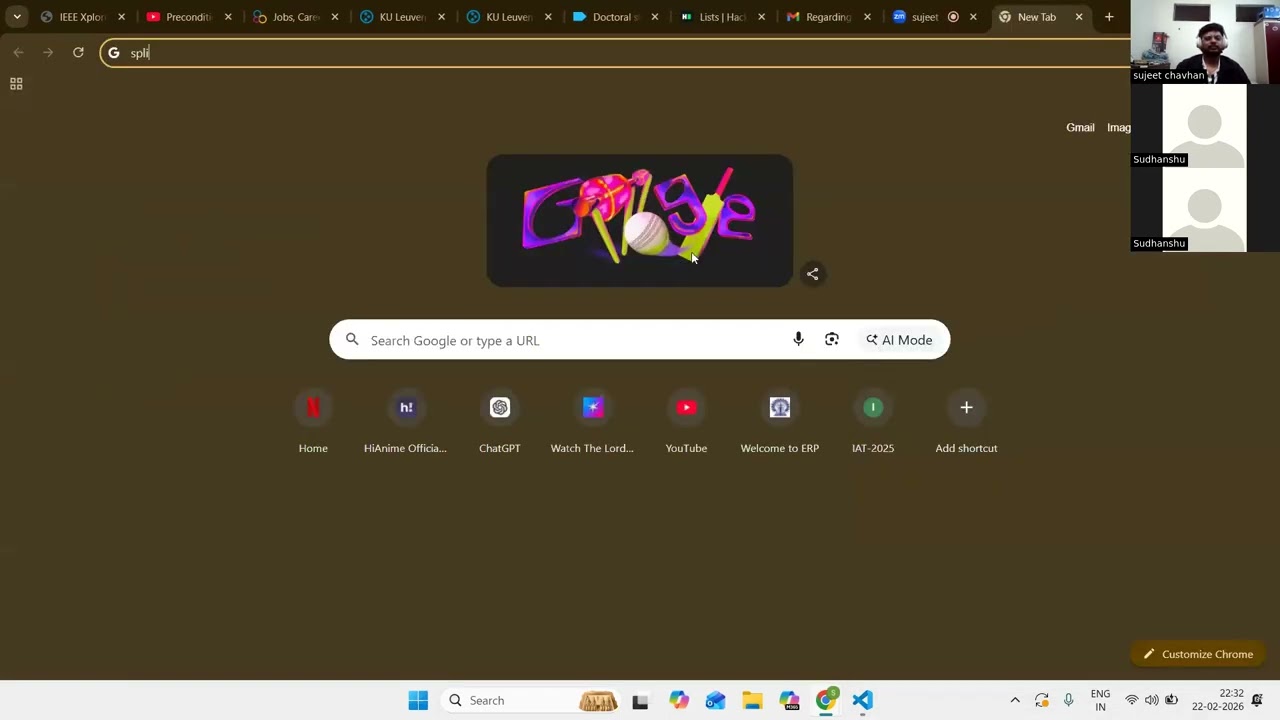
Task: Open a new tab with plus button
Action: click(1109, 17)
